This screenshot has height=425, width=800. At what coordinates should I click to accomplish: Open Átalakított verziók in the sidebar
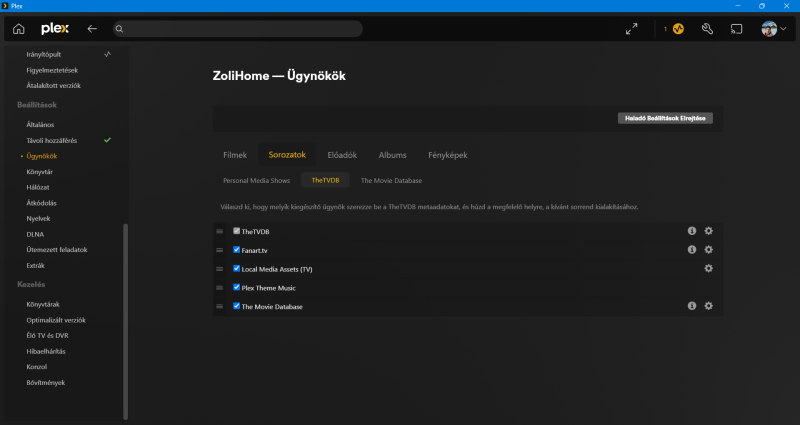(x=54, y=86)
